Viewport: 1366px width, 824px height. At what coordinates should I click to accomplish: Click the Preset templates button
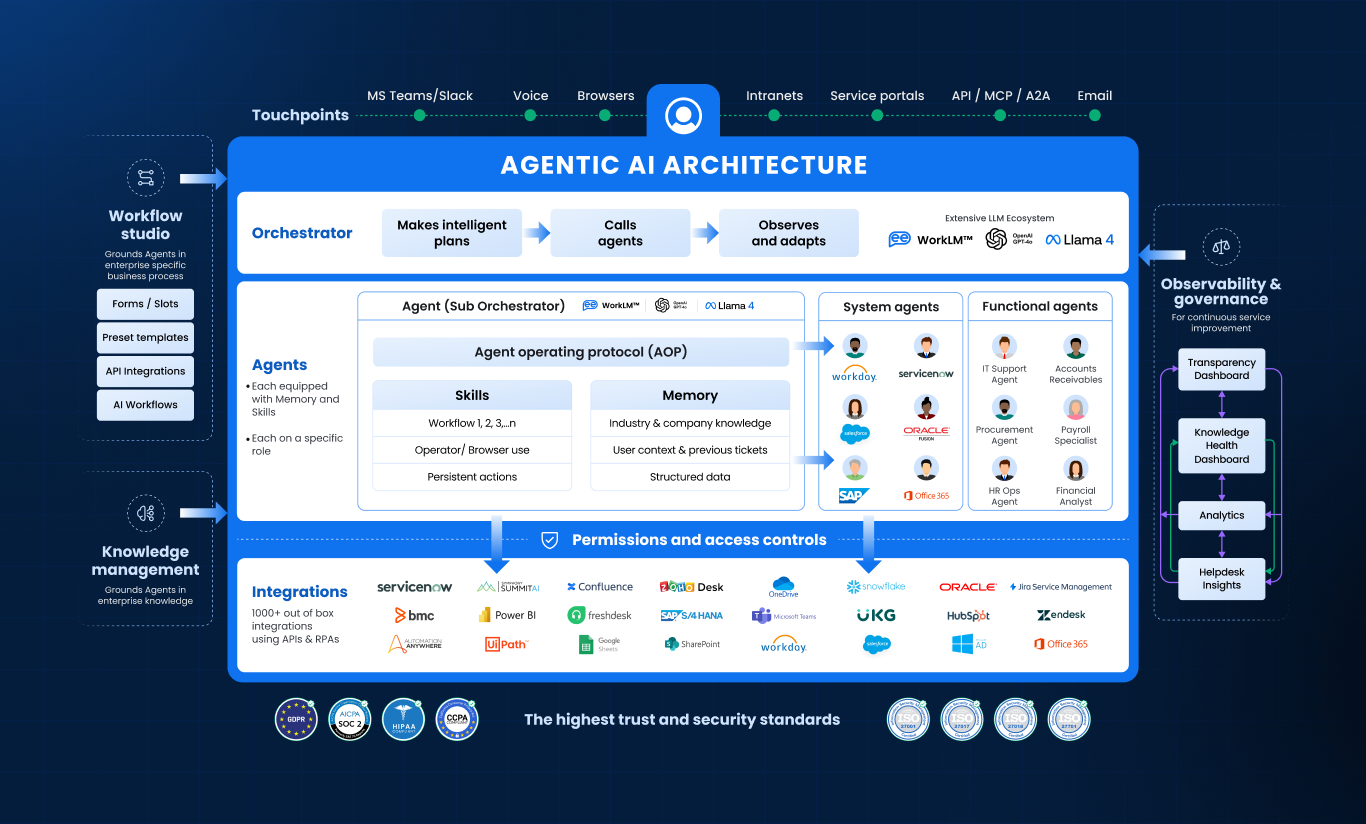(145, 337)
